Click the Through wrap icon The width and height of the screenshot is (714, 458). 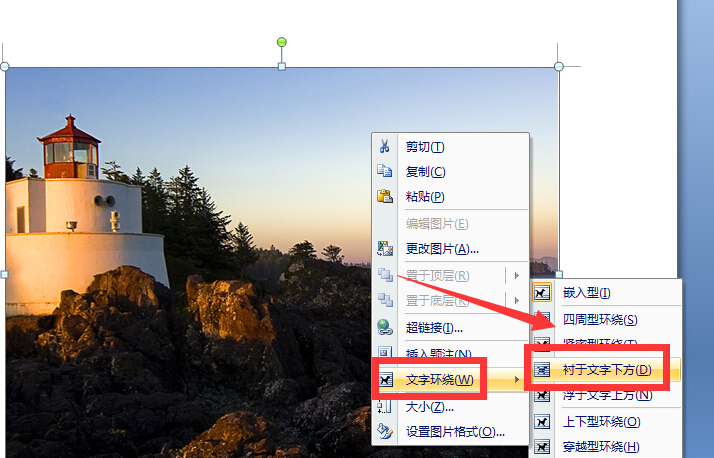pos(542,447)
